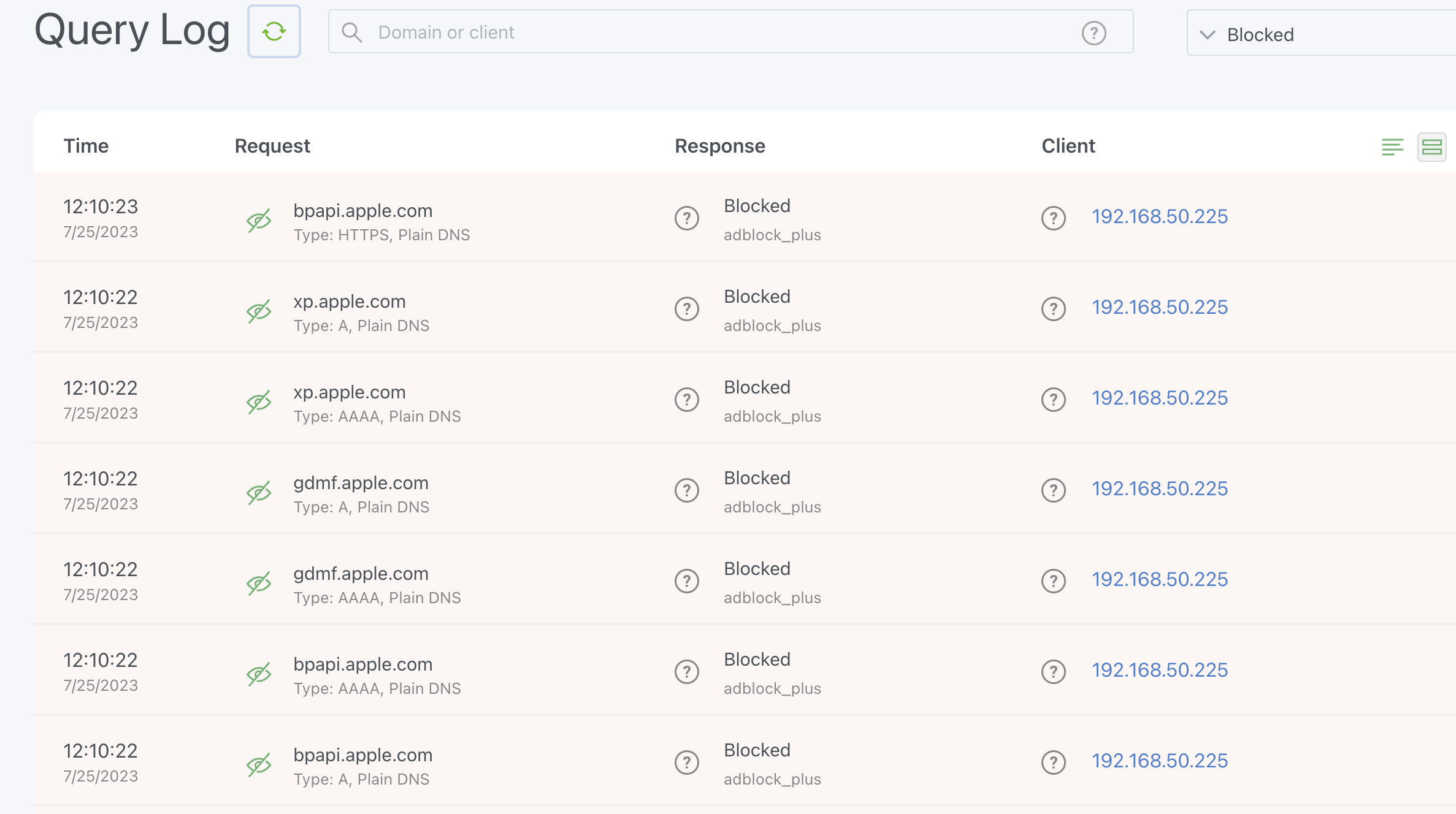Viewport: 1456px width, 814px height.
Task: Click the client info icon in the first row
Action: click(1053, 218)
